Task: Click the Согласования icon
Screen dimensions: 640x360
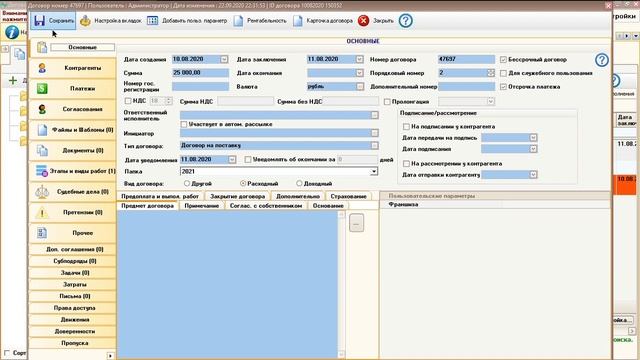Action: pos(42,109)
